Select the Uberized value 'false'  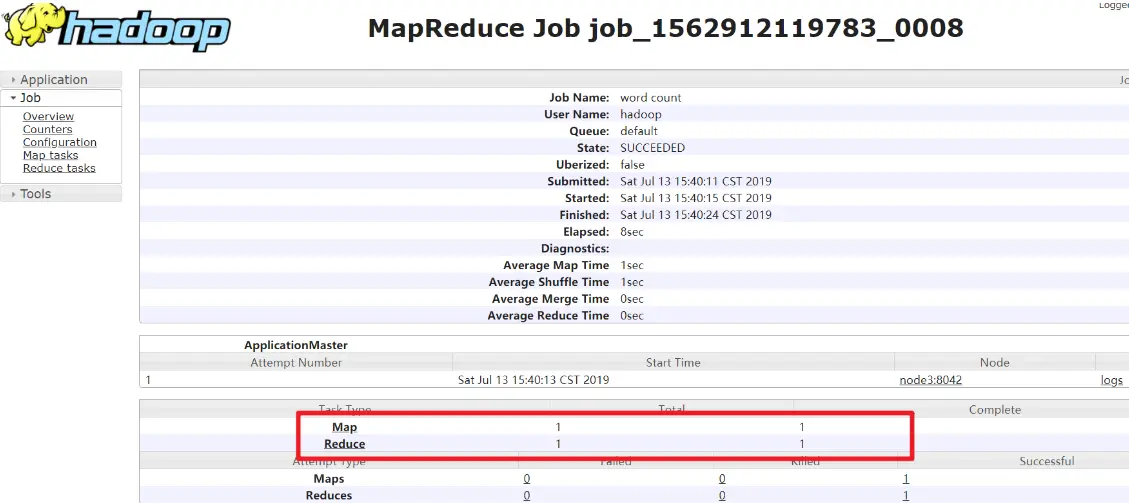click(x=632, y=165)
